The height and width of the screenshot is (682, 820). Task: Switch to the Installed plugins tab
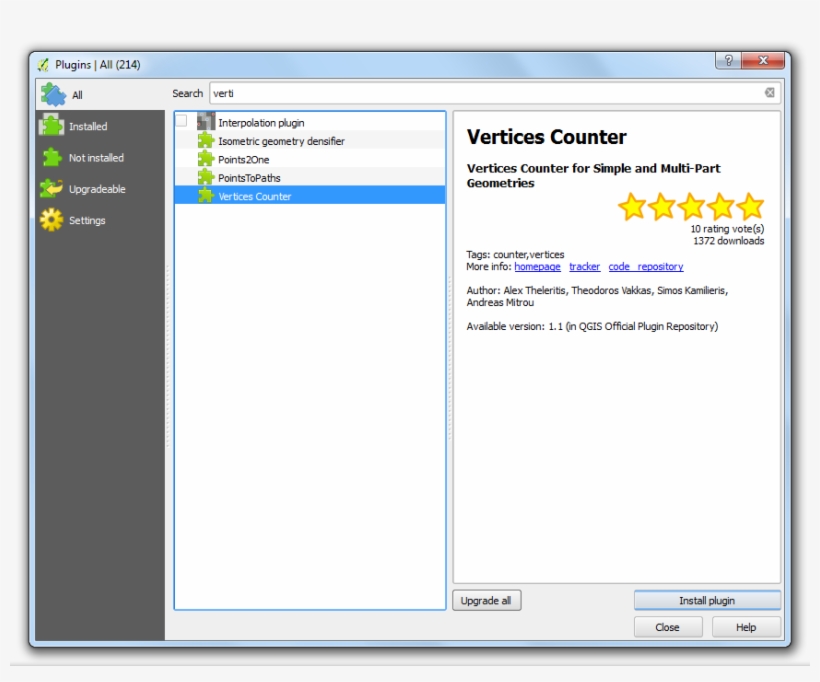(x=100, y=126)
